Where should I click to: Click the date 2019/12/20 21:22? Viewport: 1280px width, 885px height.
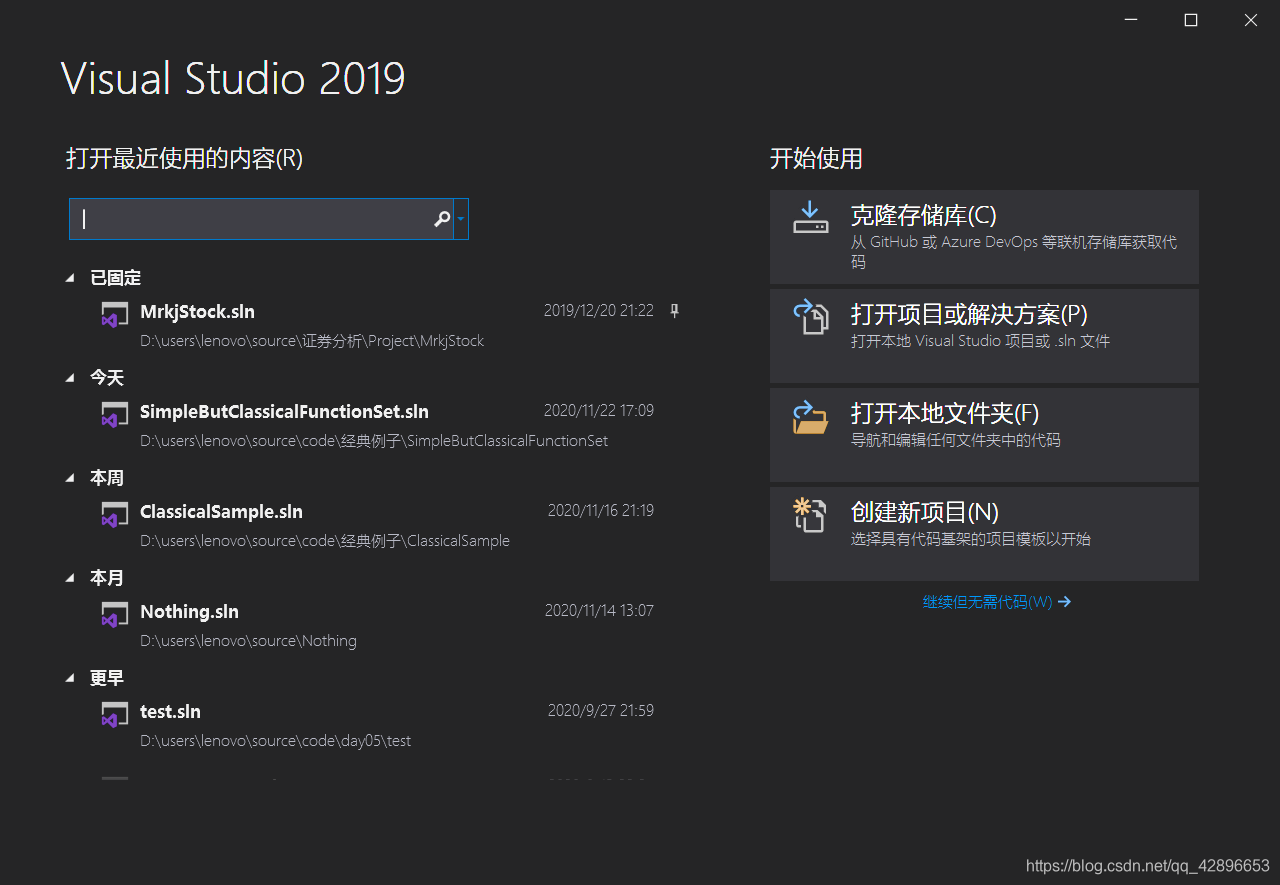point(599,311)
